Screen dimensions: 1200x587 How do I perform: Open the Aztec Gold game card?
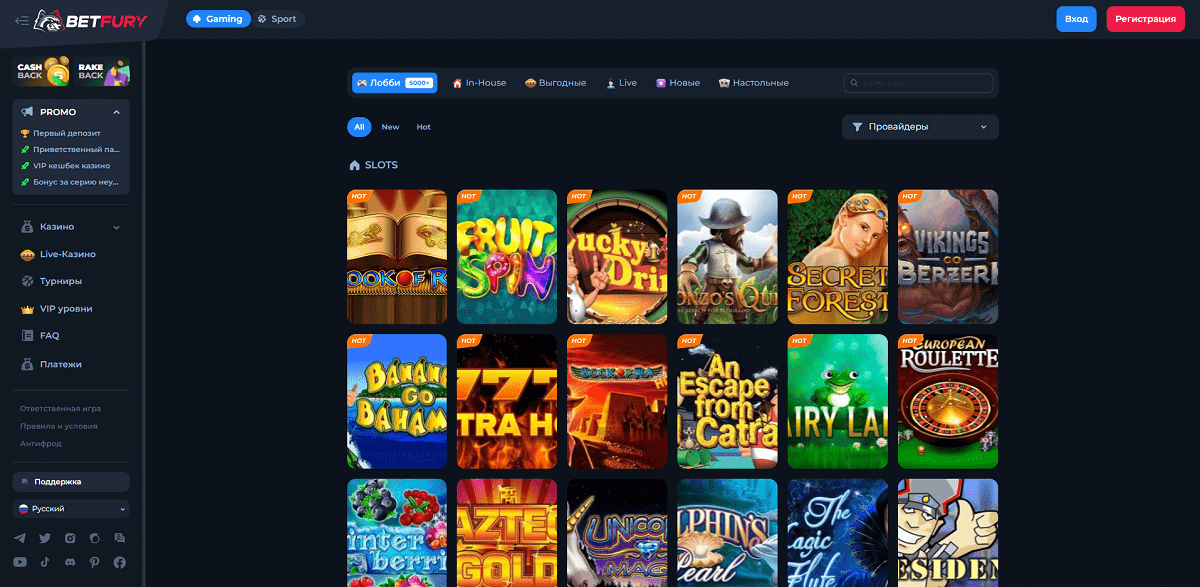[x=507, y=533]
